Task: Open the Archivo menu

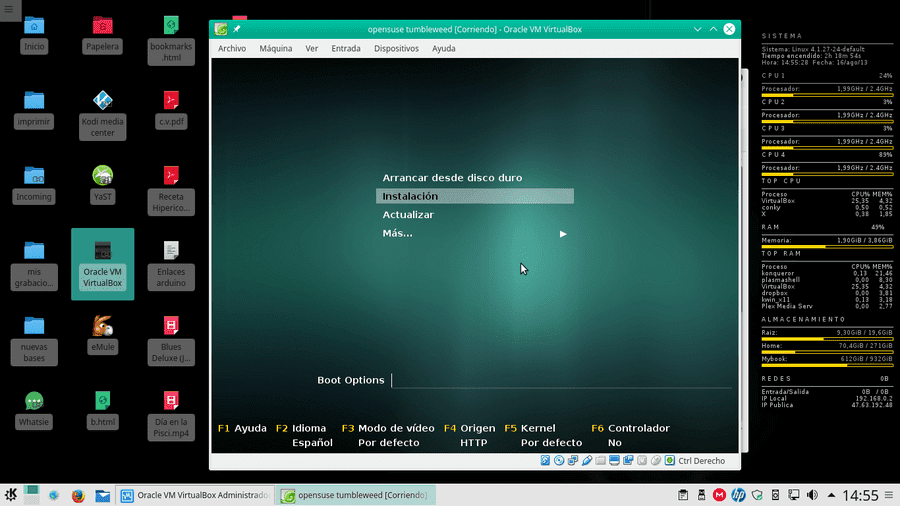Action: tap(232, 48)
